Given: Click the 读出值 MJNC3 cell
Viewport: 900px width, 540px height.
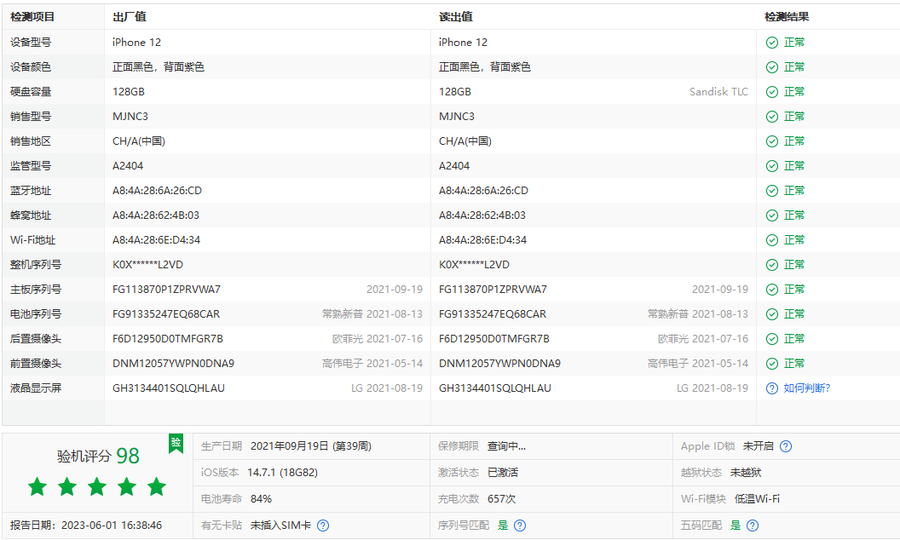Looking at the screenshot, I should point(457,116).
